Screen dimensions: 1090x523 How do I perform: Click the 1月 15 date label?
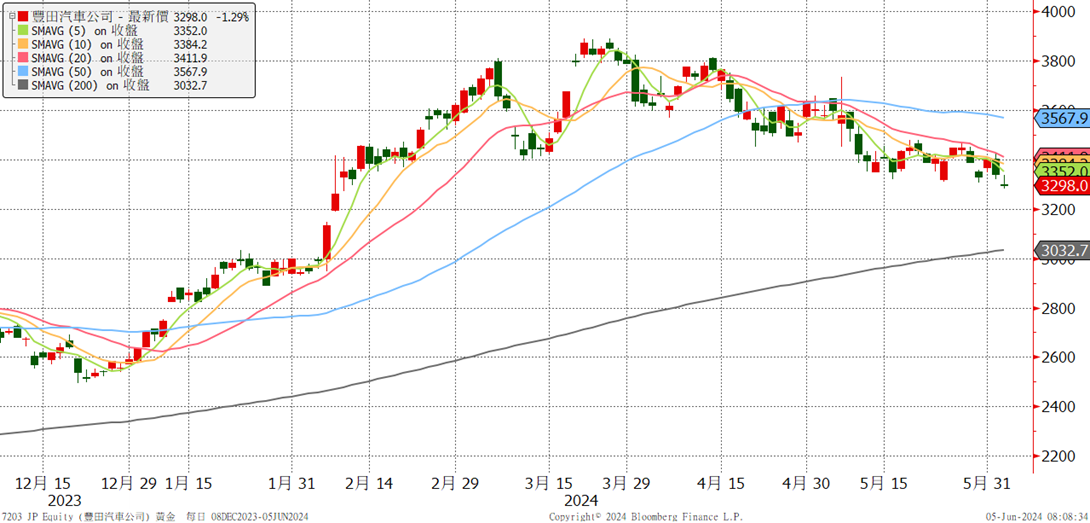click(x=190, y=483)
